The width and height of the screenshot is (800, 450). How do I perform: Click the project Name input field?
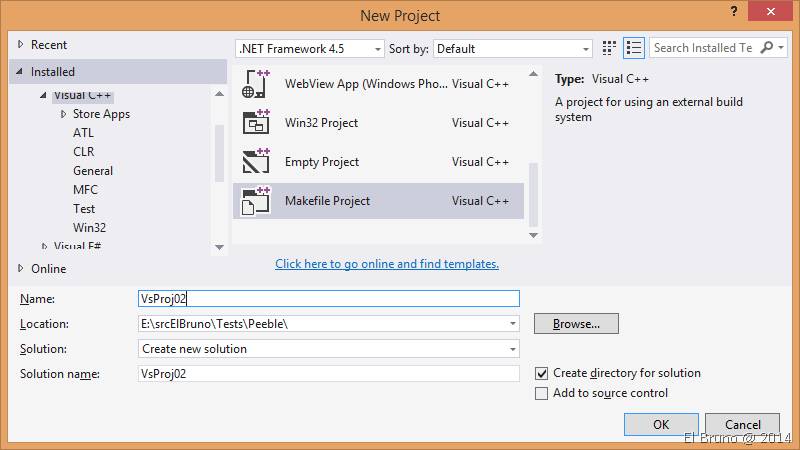[x=329, y=298]
